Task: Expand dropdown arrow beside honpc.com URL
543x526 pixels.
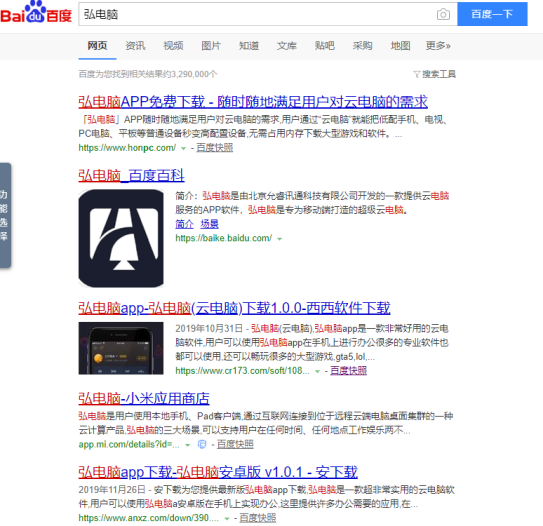Action: (184, 149)
